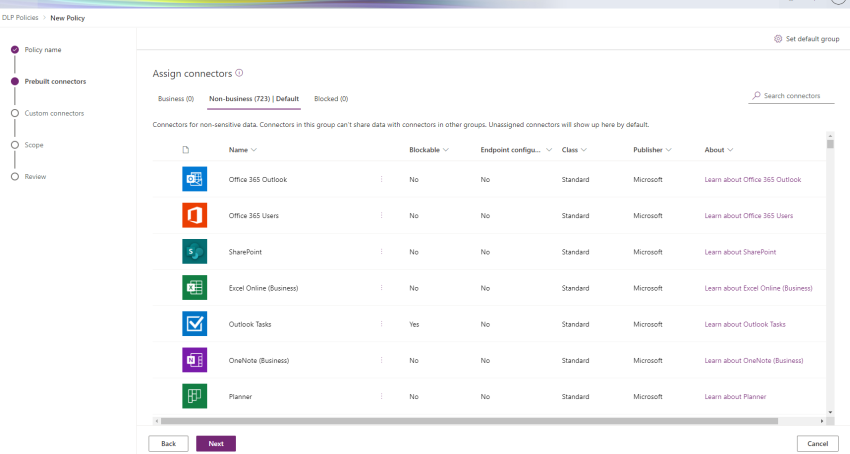Open more options for Excel Online (Business)

[x=382, y=288]
